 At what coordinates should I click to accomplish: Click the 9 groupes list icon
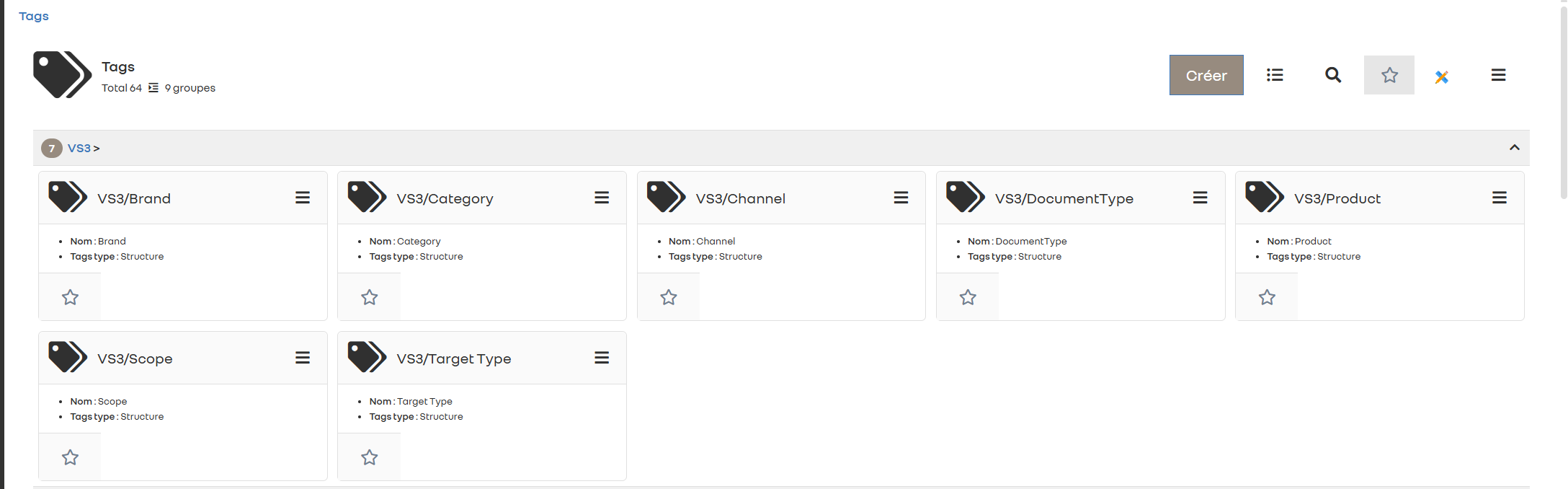coord(153,88)
